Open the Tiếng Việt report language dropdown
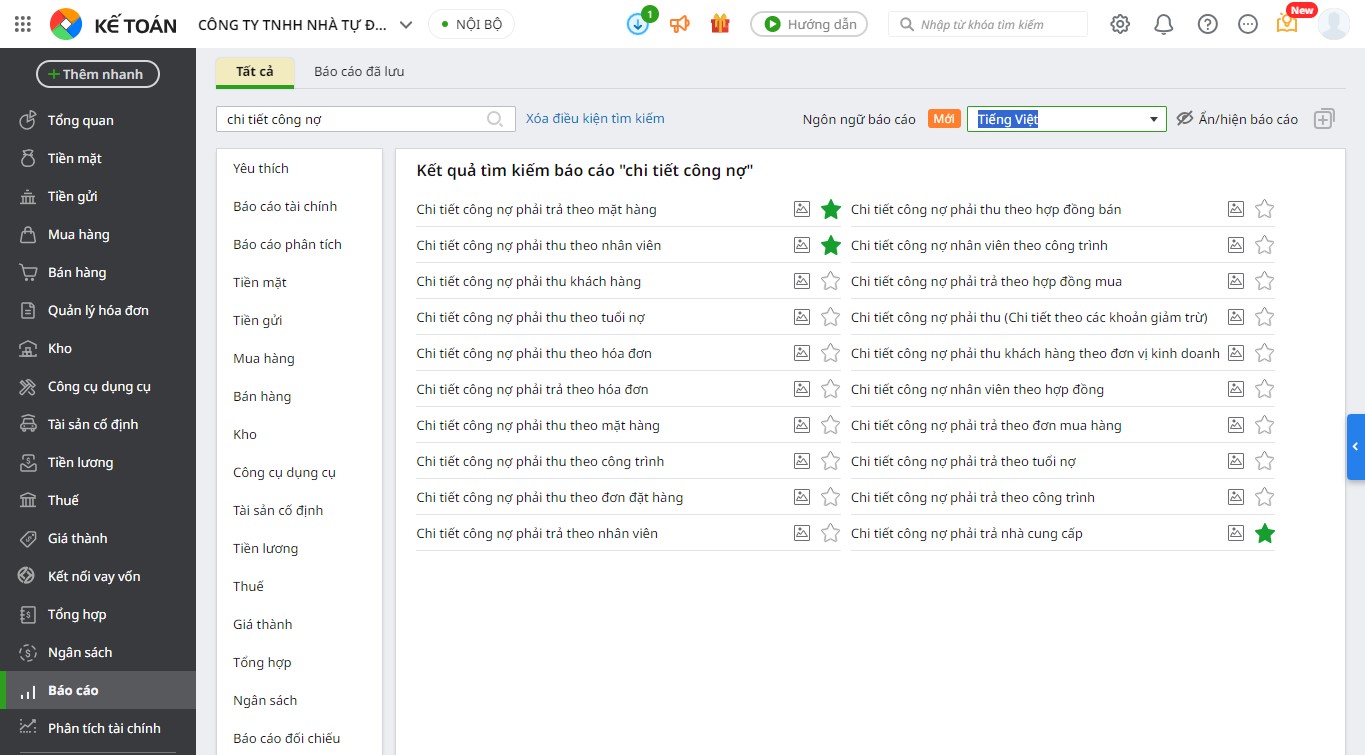The image size is (1365, 755). click(1066, 119)
